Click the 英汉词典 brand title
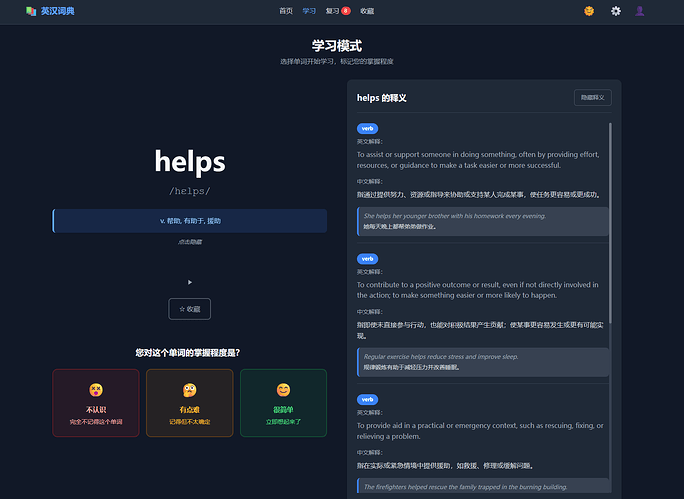Screen dimensions: 684x499 coord(58,11)
